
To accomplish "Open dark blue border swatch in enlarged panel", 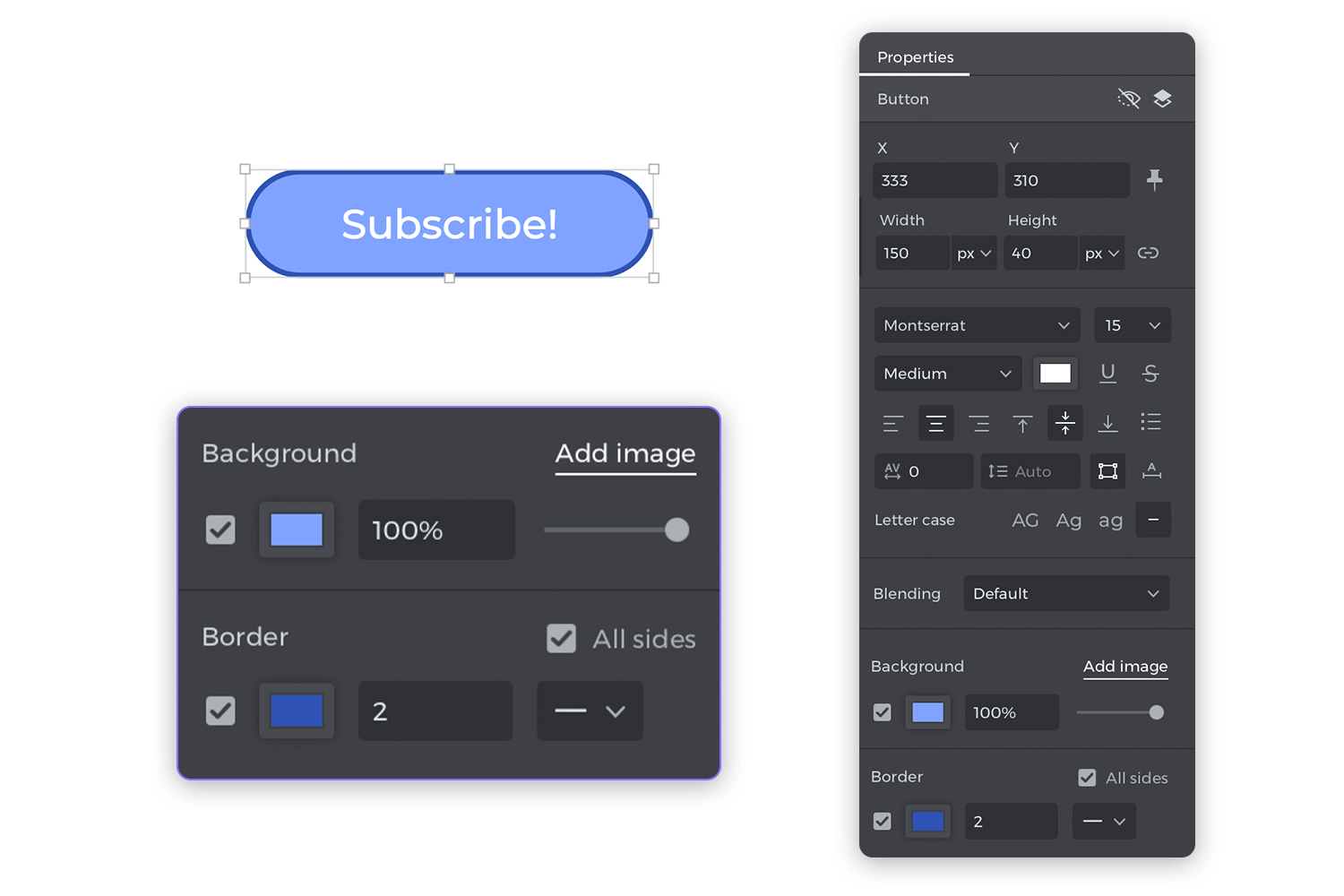I will coord(297,711).
